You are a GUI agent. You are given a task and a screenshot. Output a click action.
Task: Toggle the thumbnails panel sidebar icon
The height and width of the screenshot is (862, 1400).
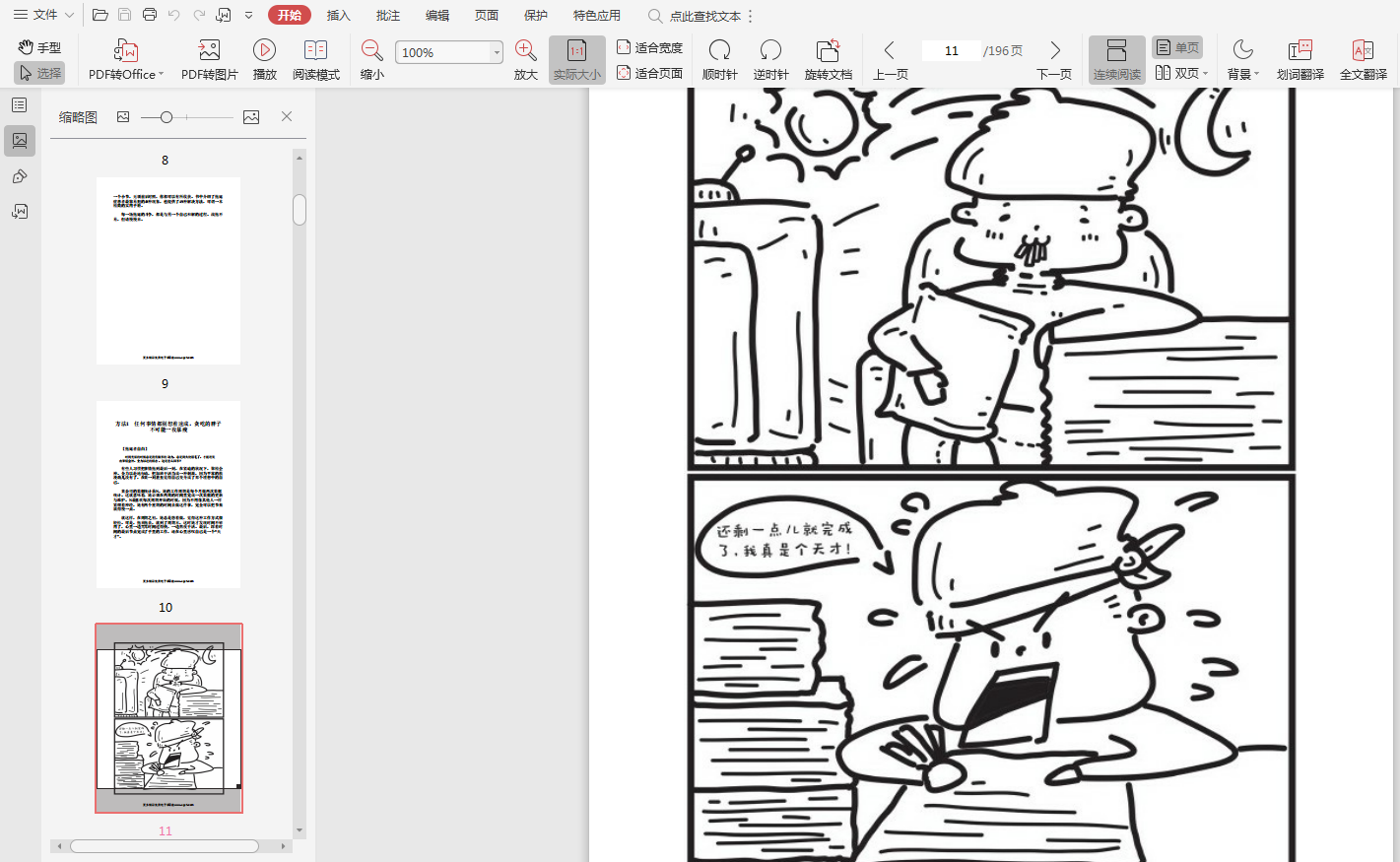(20, 140)
